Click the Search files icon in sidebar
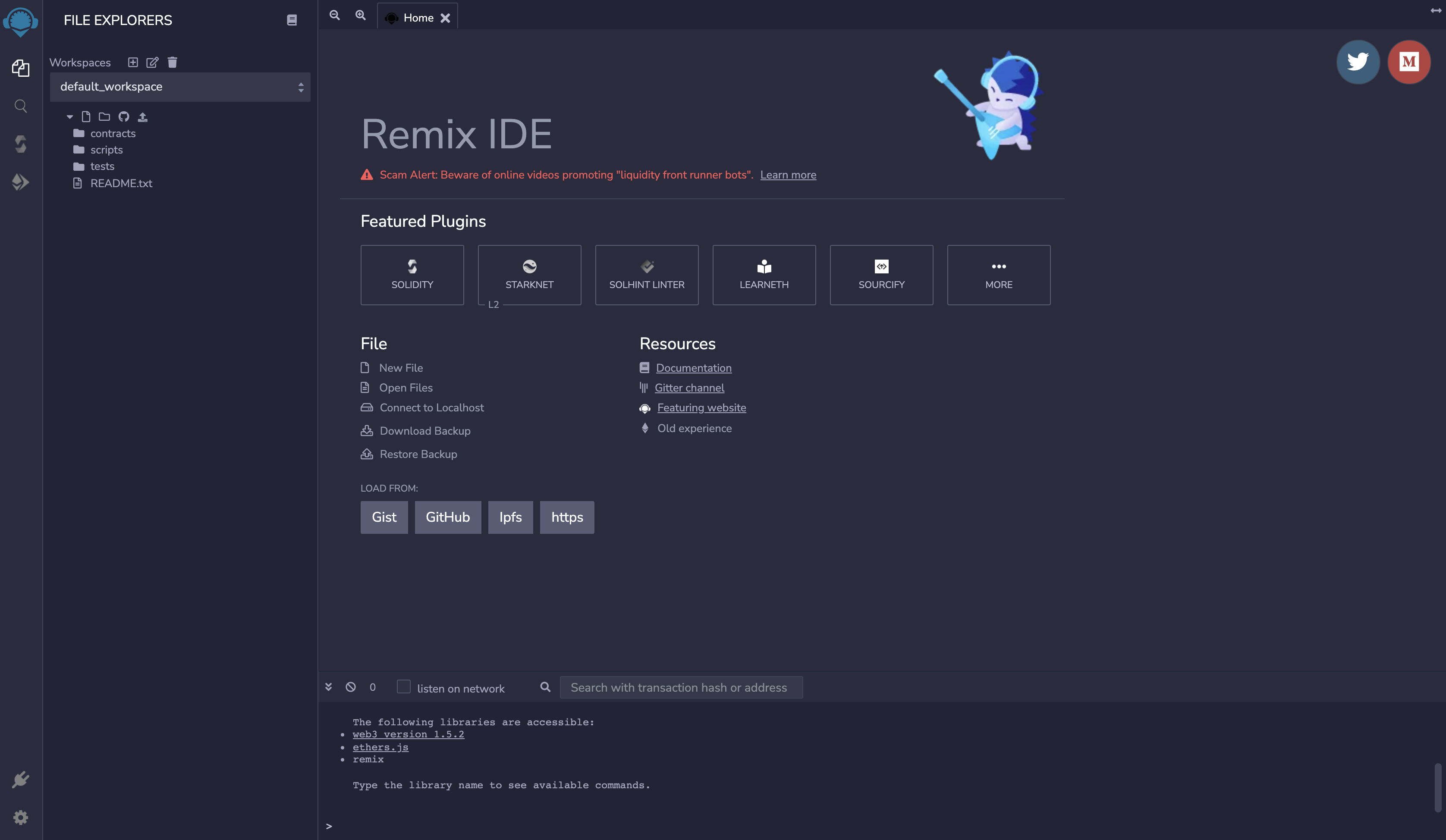Image resolution: width=1446 pixels, height=840 pixels. coord(21,107)
